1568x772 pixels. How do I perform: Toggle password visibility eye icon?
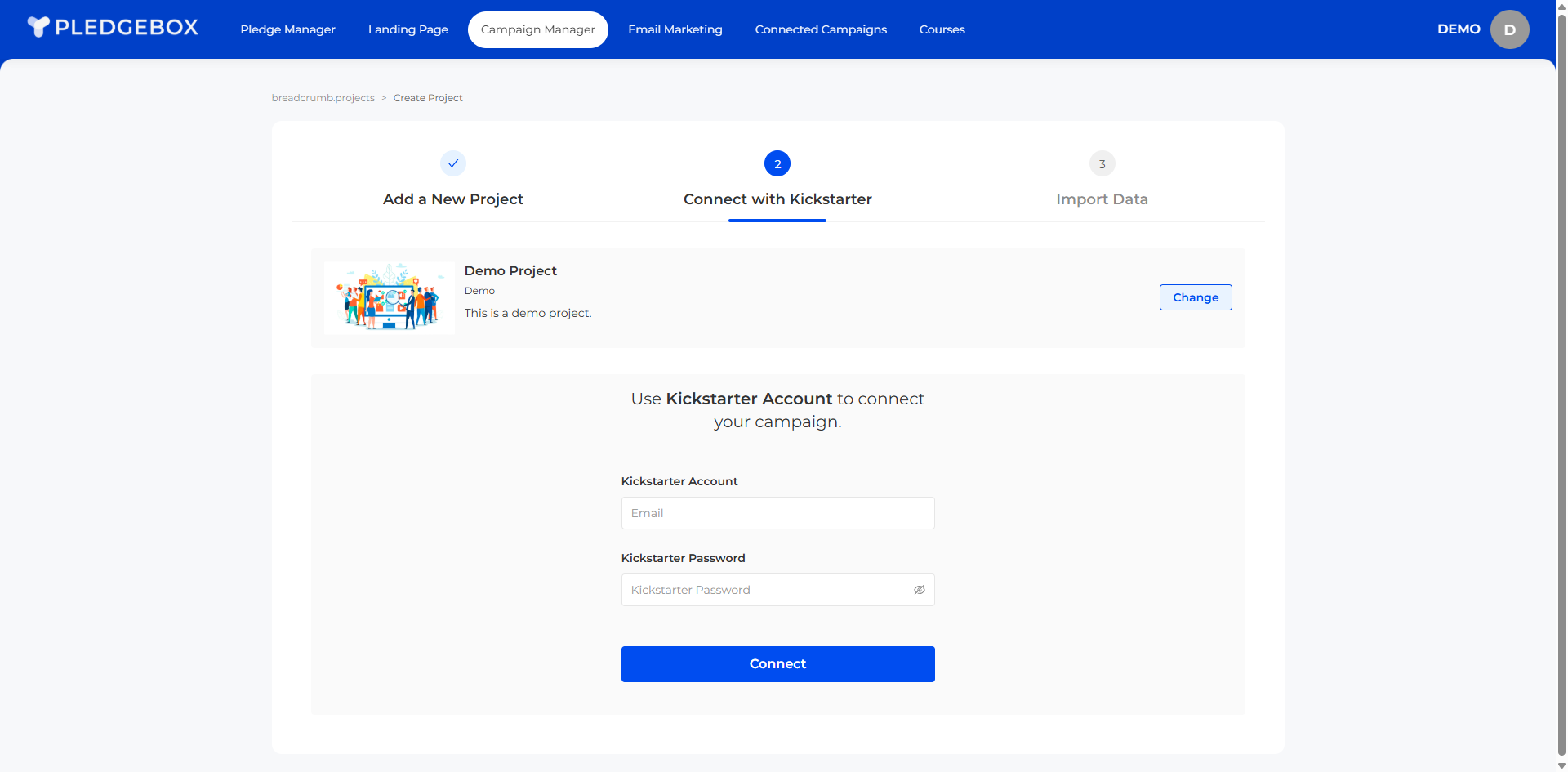(919, 590)
